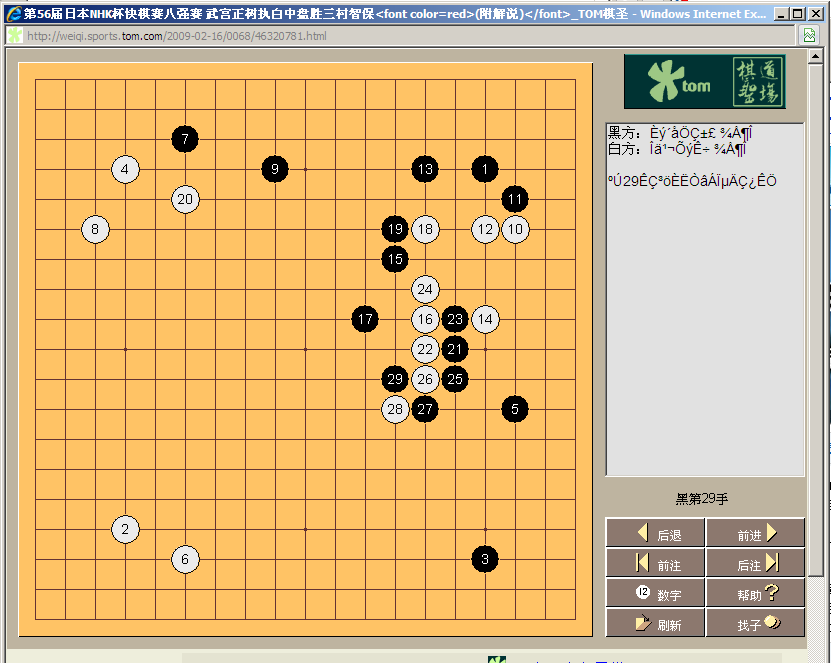Click the 白方 player name line
The width and height of the screenshot is (831, 663).
pyautogui.click(x=677, y=149)
